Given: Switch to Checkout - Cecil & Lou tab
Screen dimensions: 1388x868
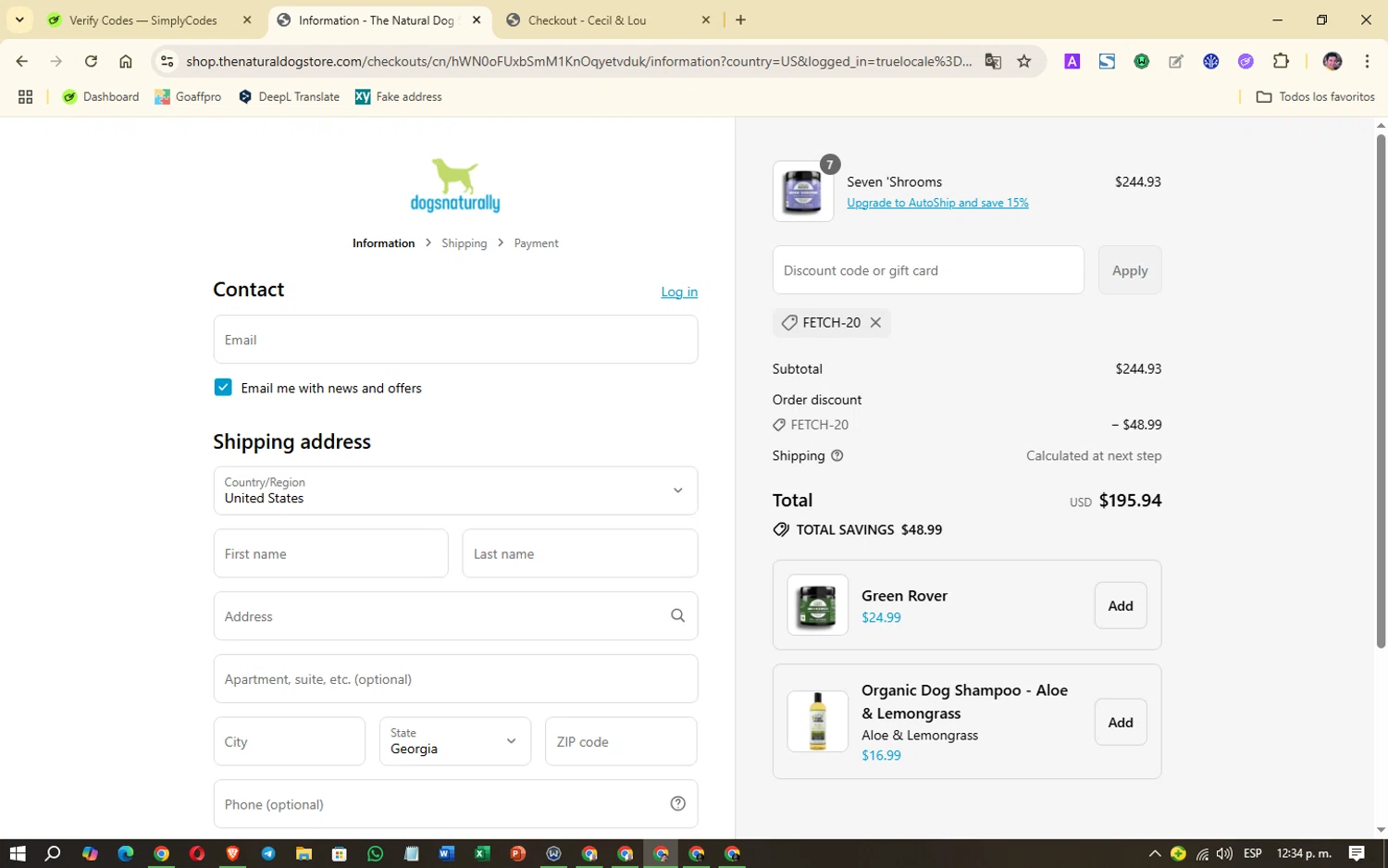Looking at the screenshot, I should 587,19.
